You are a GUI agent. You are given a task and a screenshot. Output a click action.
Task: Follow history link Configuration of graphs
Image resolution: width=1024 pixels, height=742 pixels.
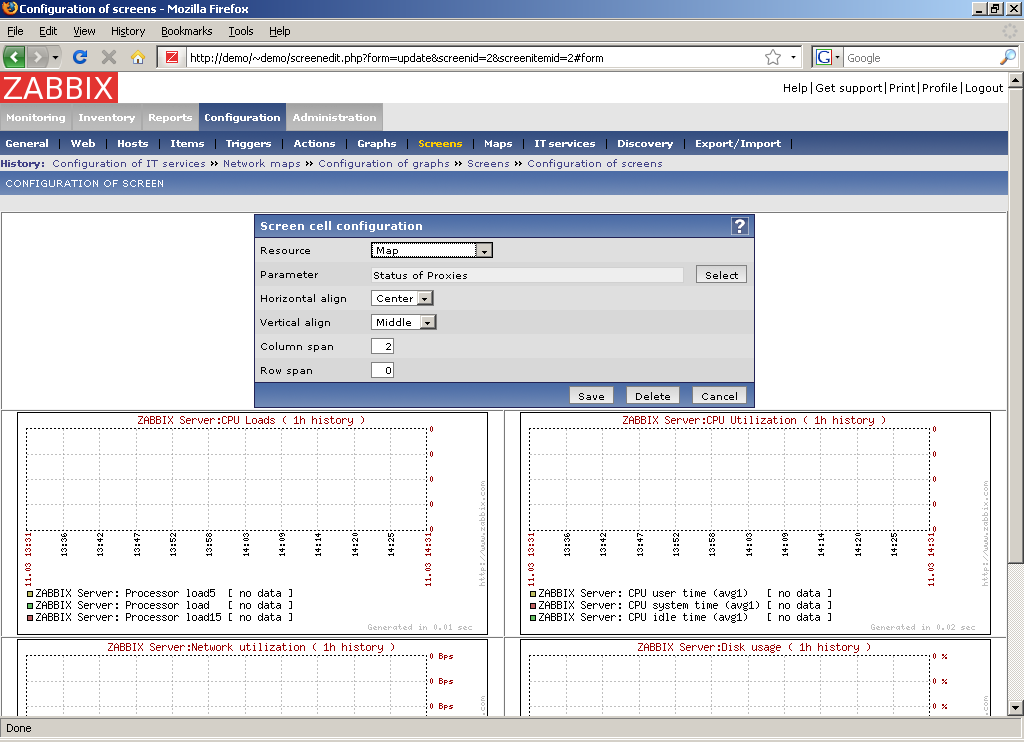coord(384,164)
